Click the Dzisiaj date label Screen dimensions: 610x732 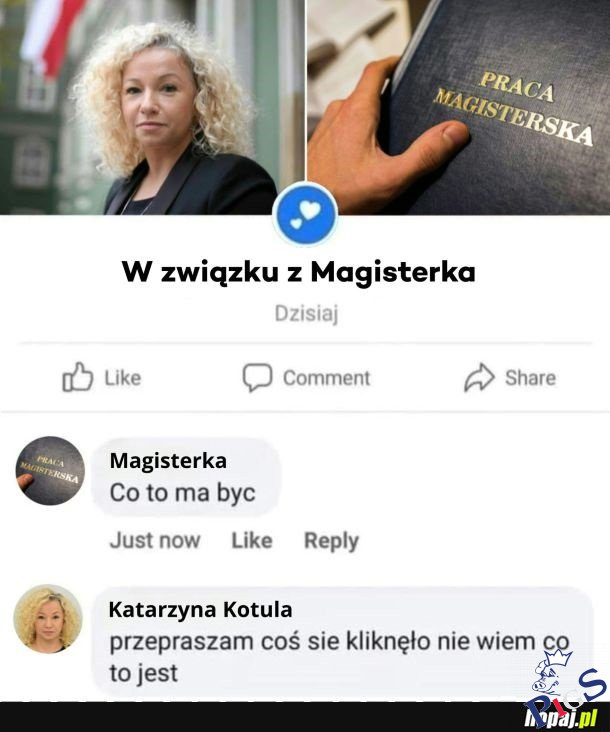(306, 314)
